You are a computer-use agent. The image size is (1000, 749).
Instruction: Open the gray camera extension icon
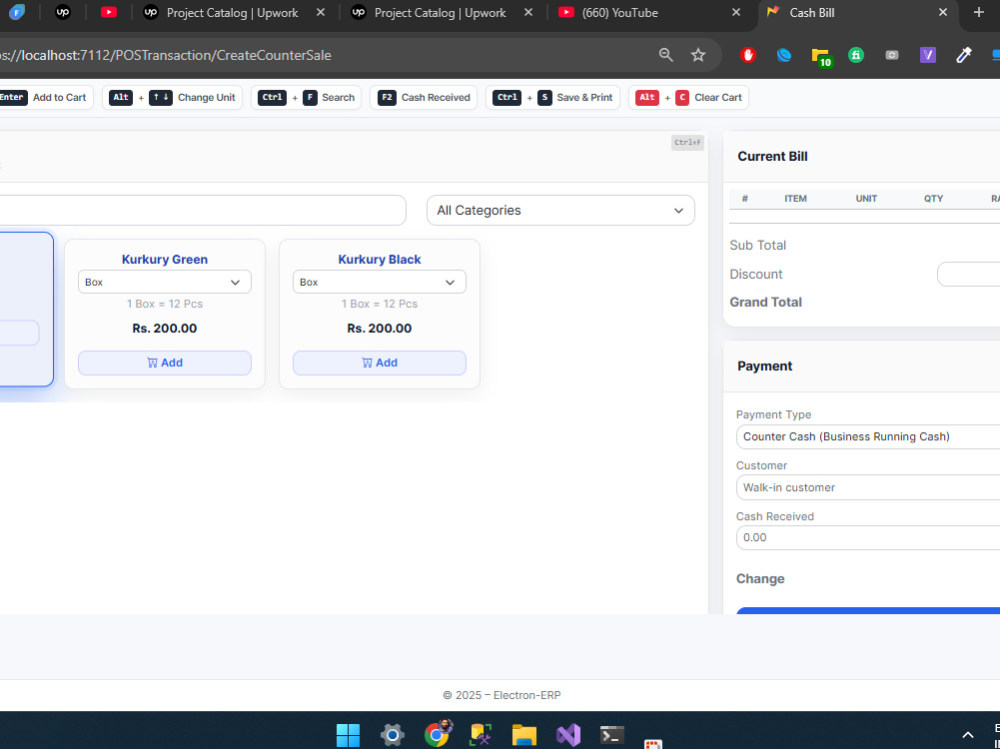click(x=892, y=55)
